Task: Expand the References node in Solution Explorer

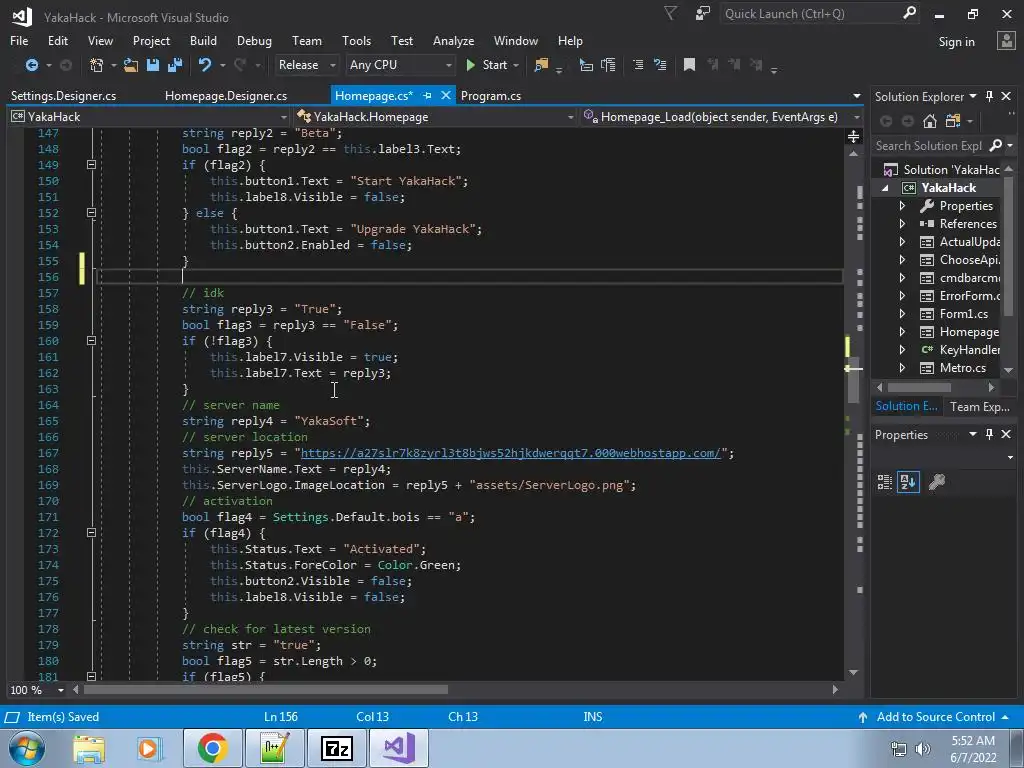Action: click(x=902, y=223)
